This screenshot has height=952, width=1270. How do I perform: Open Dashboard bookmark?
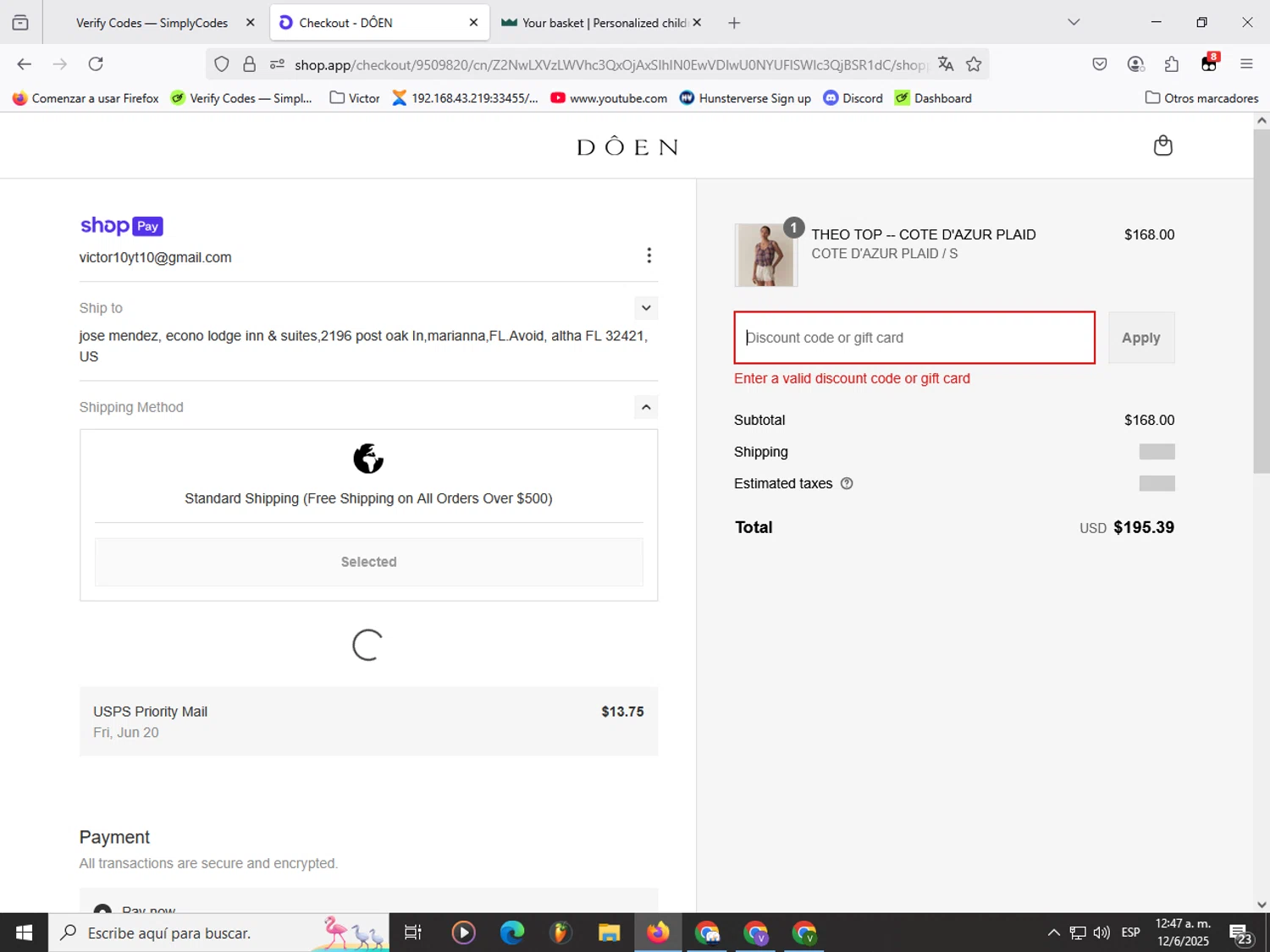point(934,98)
